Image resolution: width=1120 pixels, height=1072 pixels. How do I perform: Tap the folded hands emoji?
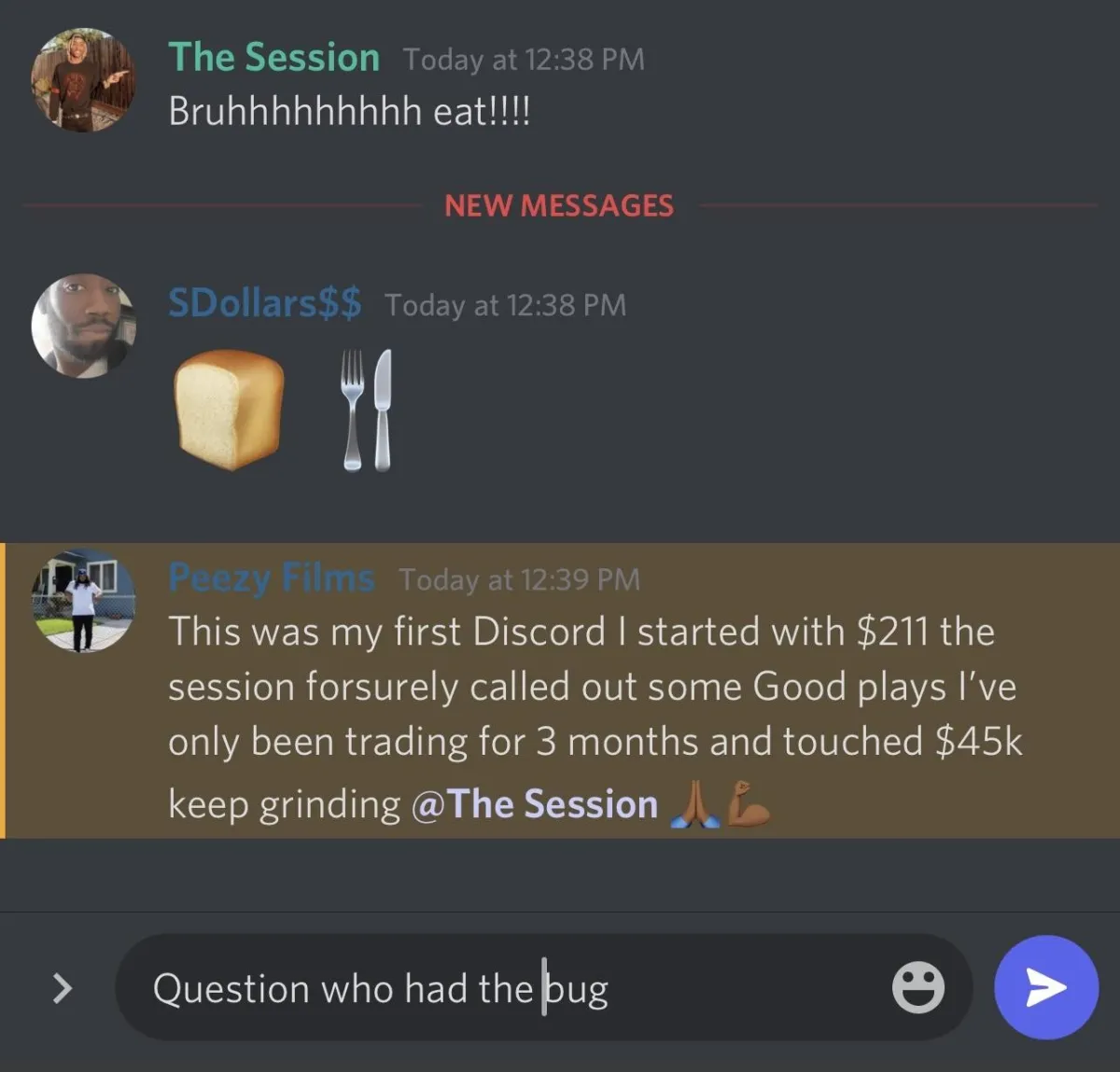click(695, 804)
